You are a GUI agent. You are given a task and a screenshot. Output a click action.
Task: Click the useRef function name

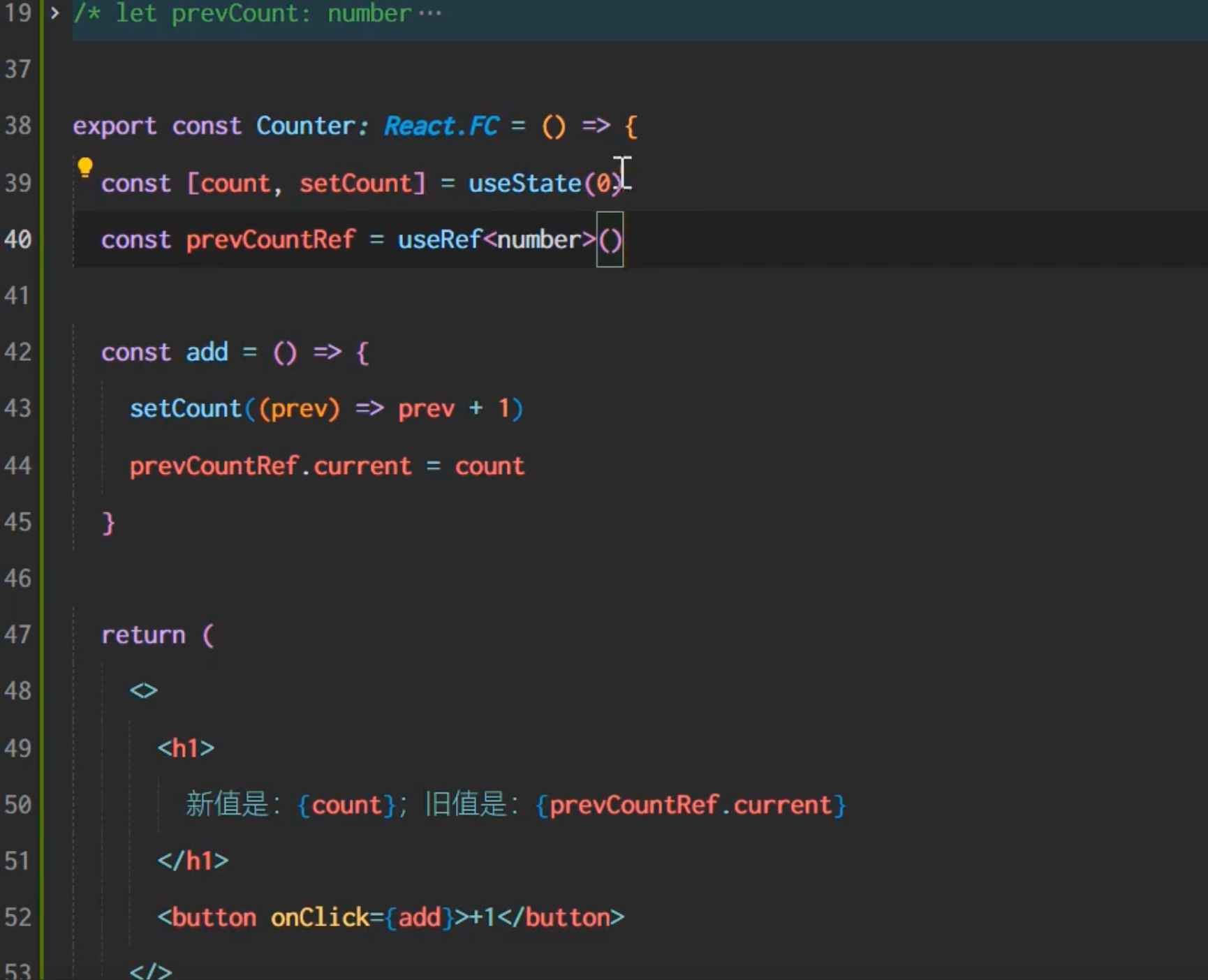(x=439, y=240)
